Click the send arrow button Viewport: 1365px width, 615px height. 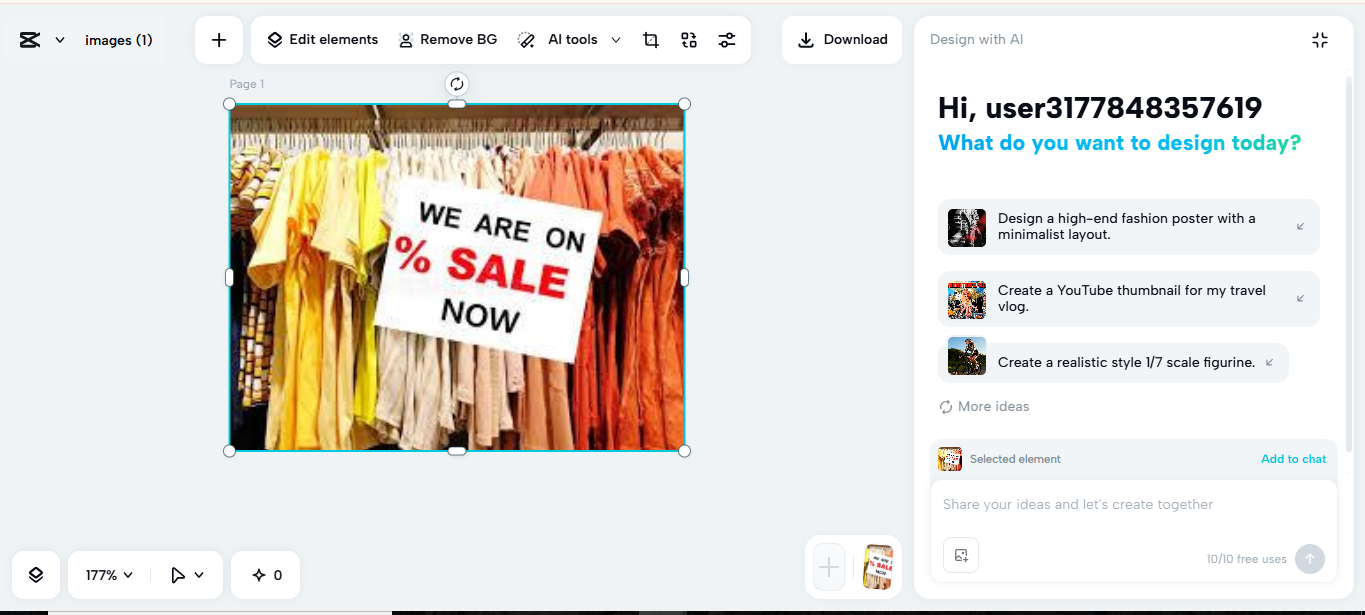[x=1310, y=559]
